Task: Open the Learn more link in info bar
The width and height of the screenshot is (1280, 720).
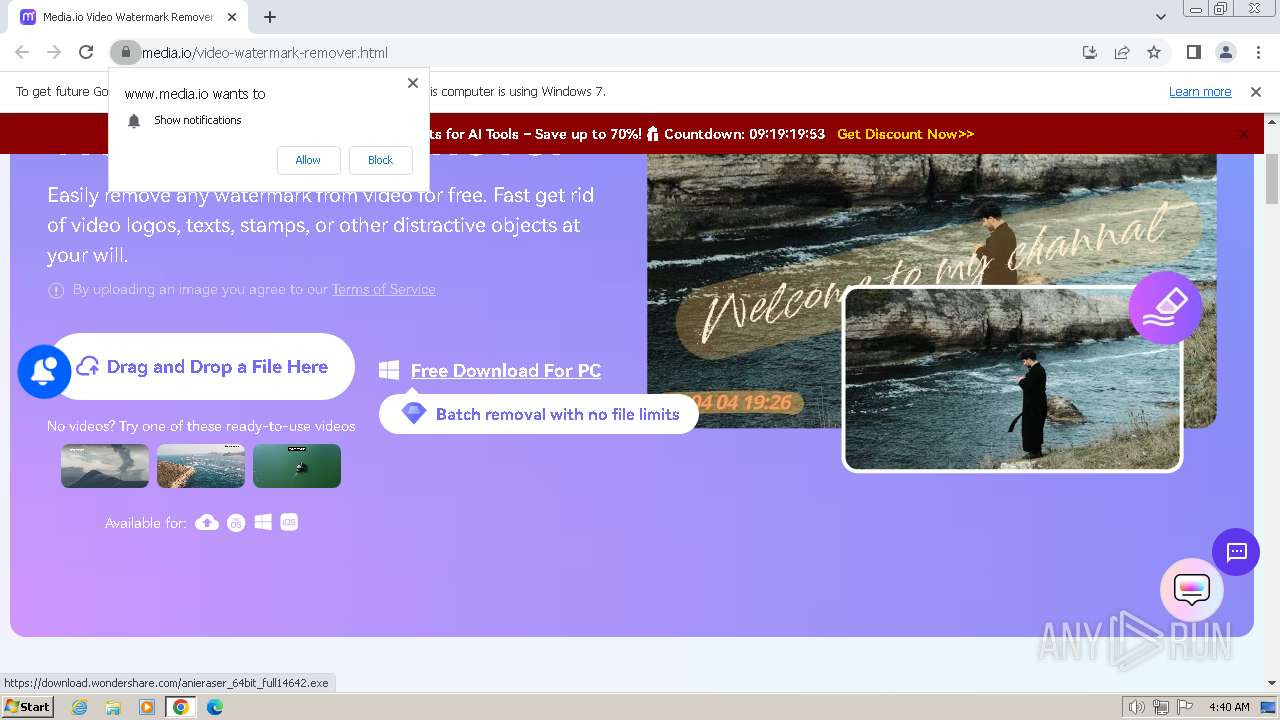Action: click(x=1200, y=92)
